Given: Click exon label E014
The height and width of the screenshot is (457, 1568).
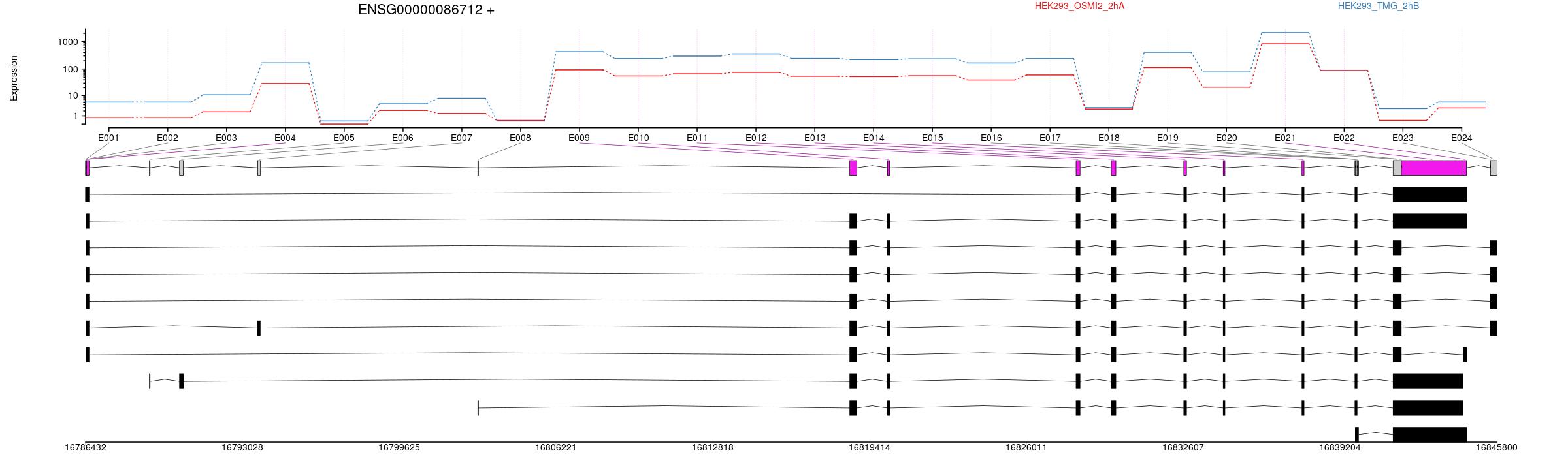Looking at the screenshot, I should click(x=874, y=138).
